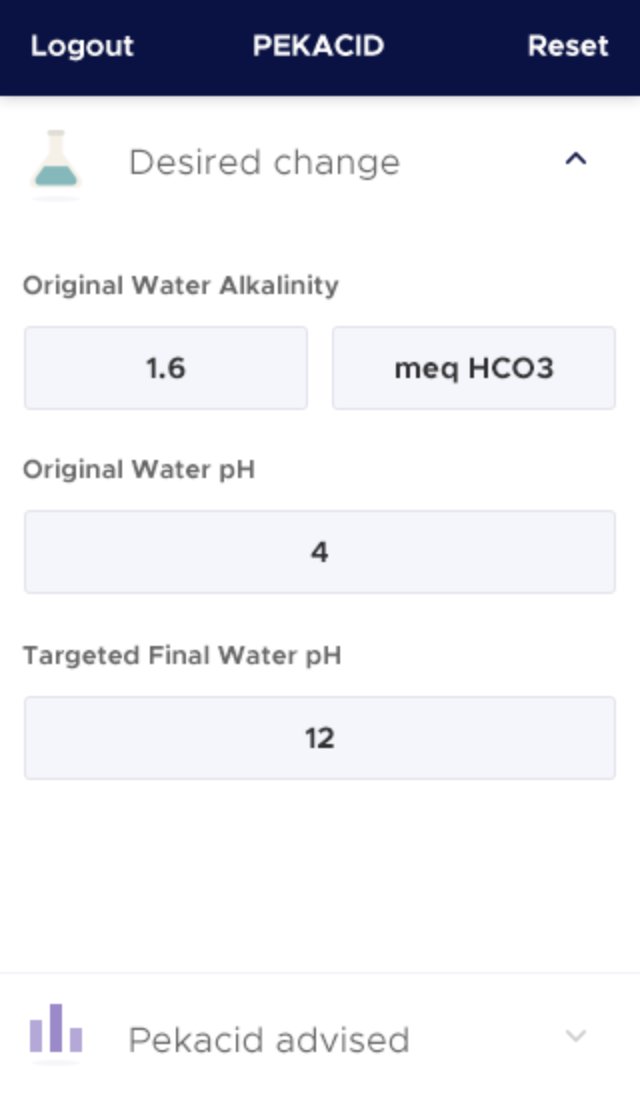Click the divider line above Pekacid advised
The height and width of the screenshot is (1100, 640).
pos(320,973)
